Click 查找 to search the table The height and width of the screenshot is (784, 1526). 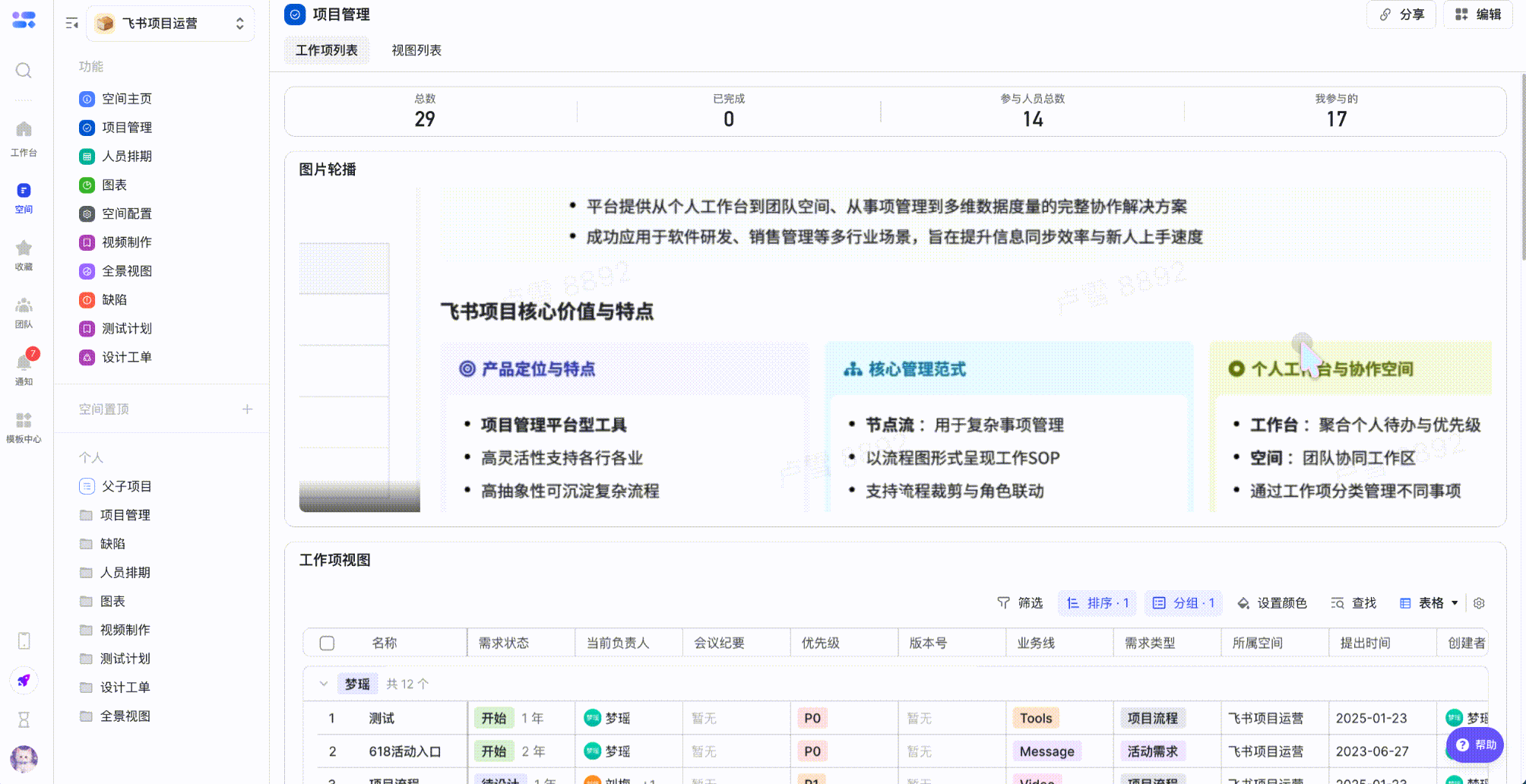point(1354,603)
